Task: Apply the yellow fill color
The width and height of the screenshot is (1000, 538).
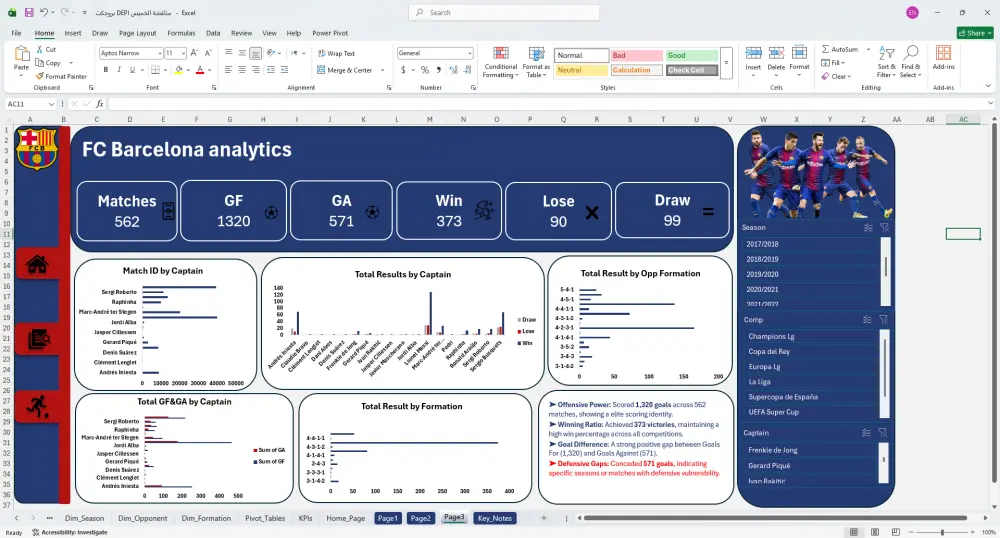Action: click(x=179, y=69)
